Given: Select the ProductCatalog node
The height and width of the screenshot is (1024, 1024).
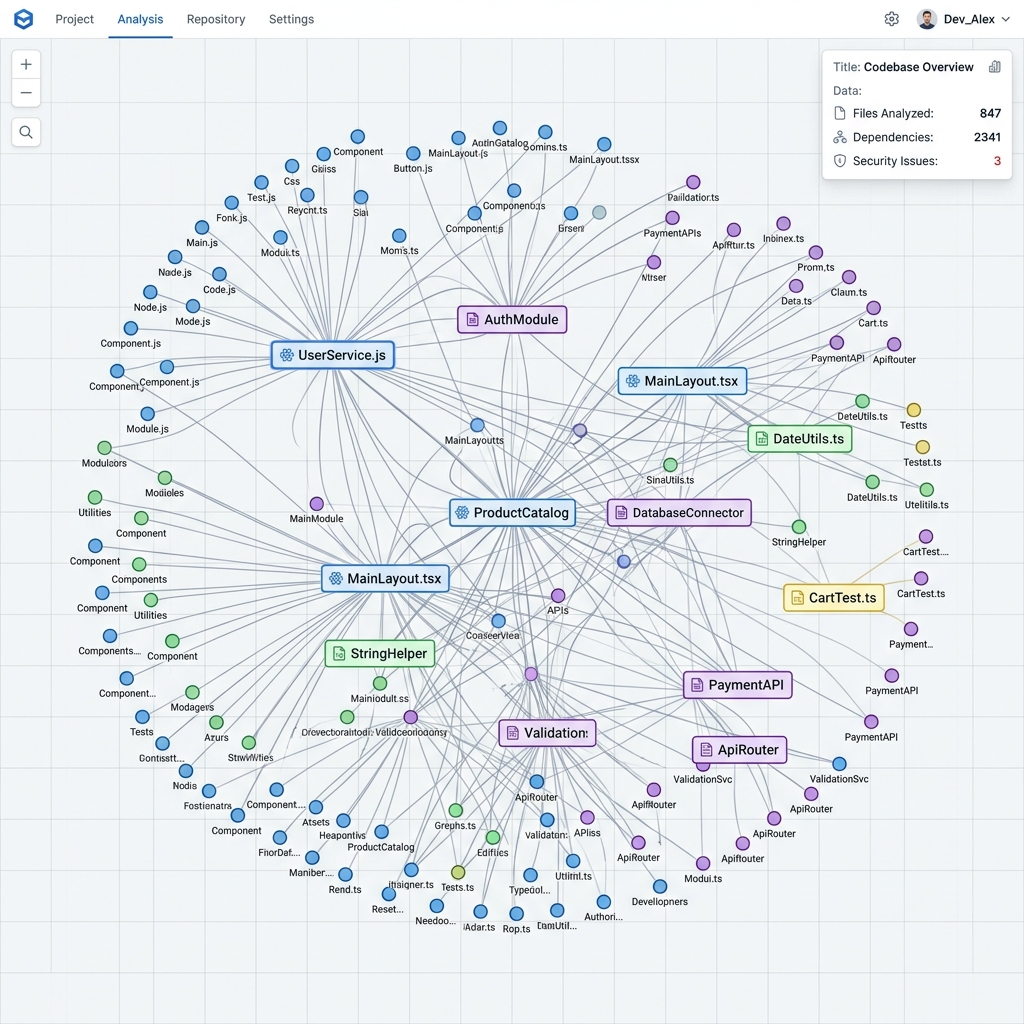Looking at the screenshot, I should tap(513, 513).
